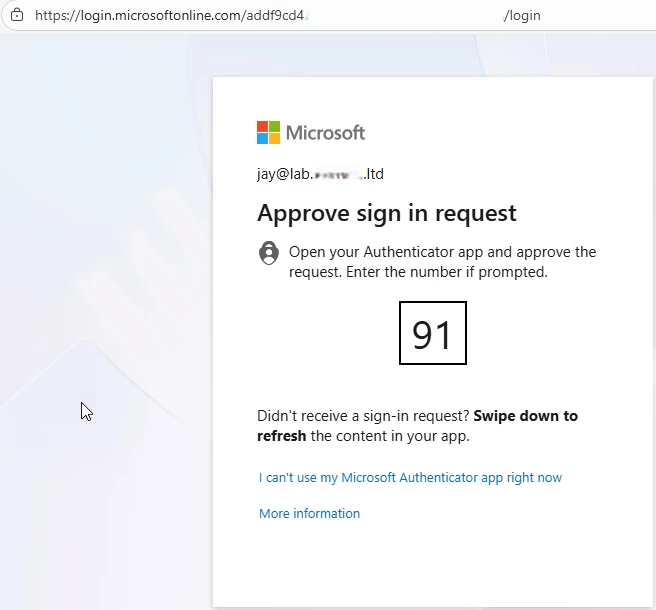Viewport: 656px width, 610px height.
Task: Click the Authenticator lock icon
Action: 269,253
